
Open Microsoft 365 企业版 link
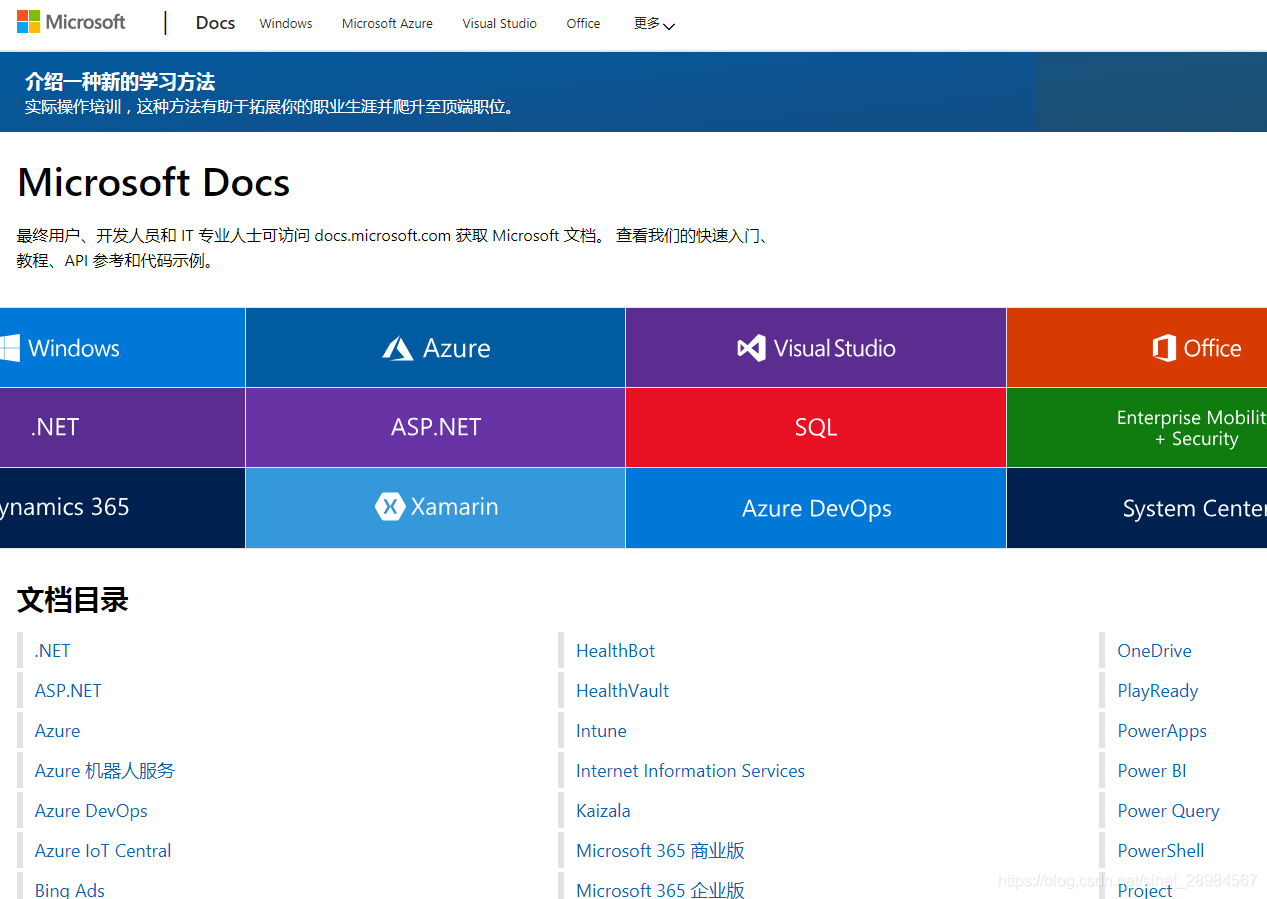pos(660,890)
